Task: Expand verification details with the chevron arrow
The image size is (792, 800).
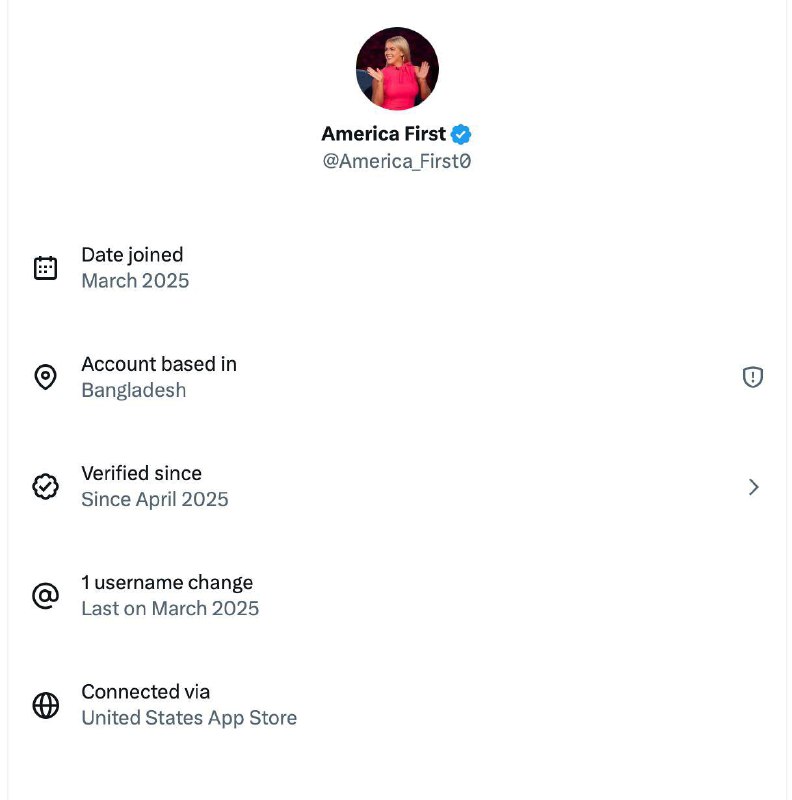Action: [x=754, y=487]
